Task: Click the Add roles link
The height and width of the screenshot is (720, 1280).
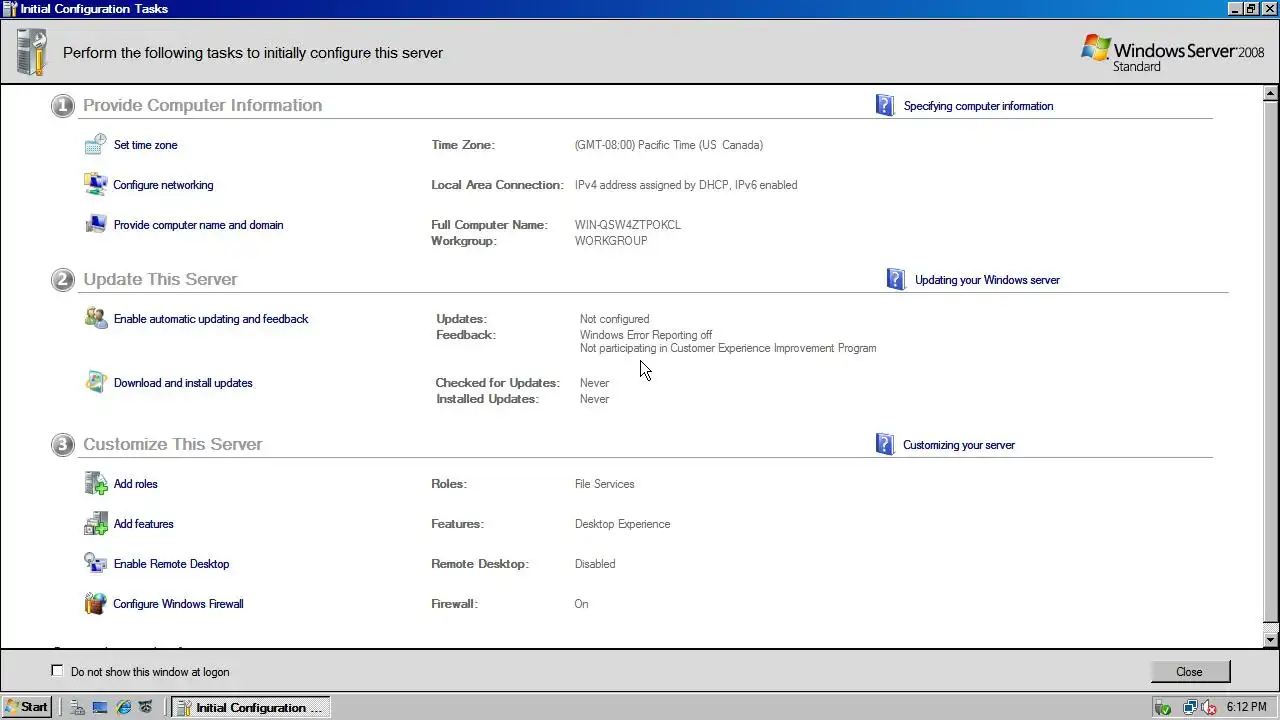Action: 135,484
